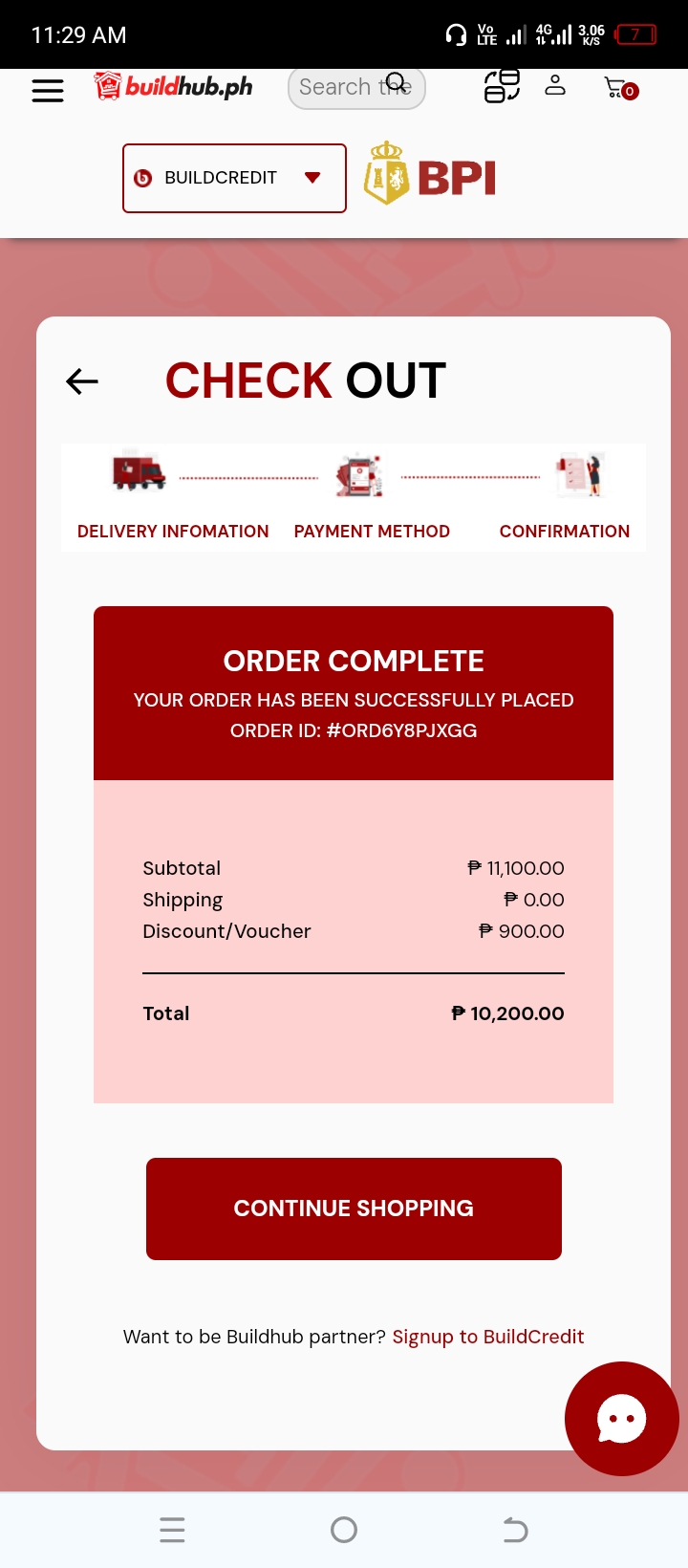This screenshot has width=688, height=1568.
Task: Select the Confirmation step
Action: pyautogui.click(x=565, y=531)
